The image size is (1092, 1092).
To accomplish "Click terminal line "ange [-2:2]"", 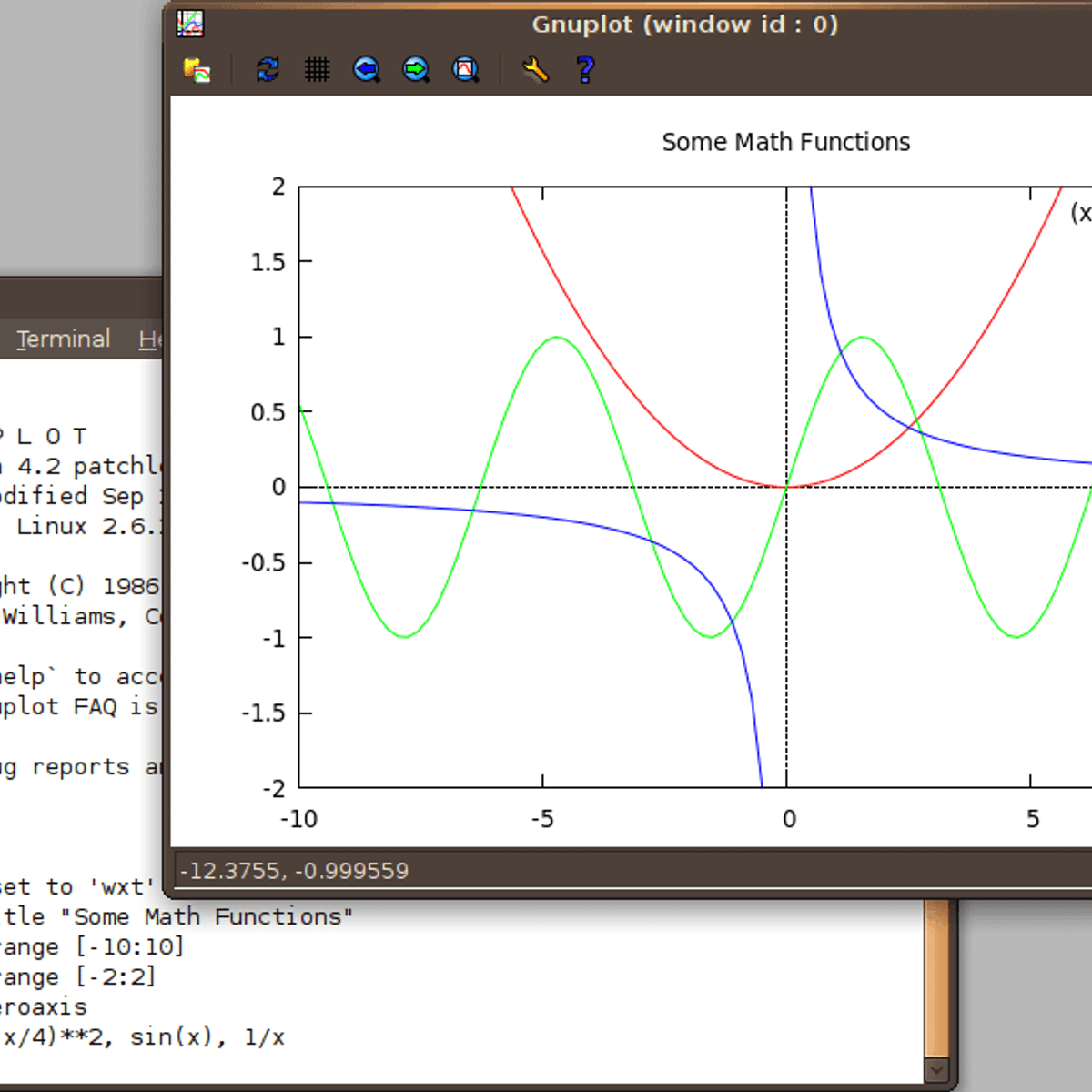I will pos(78,976).
